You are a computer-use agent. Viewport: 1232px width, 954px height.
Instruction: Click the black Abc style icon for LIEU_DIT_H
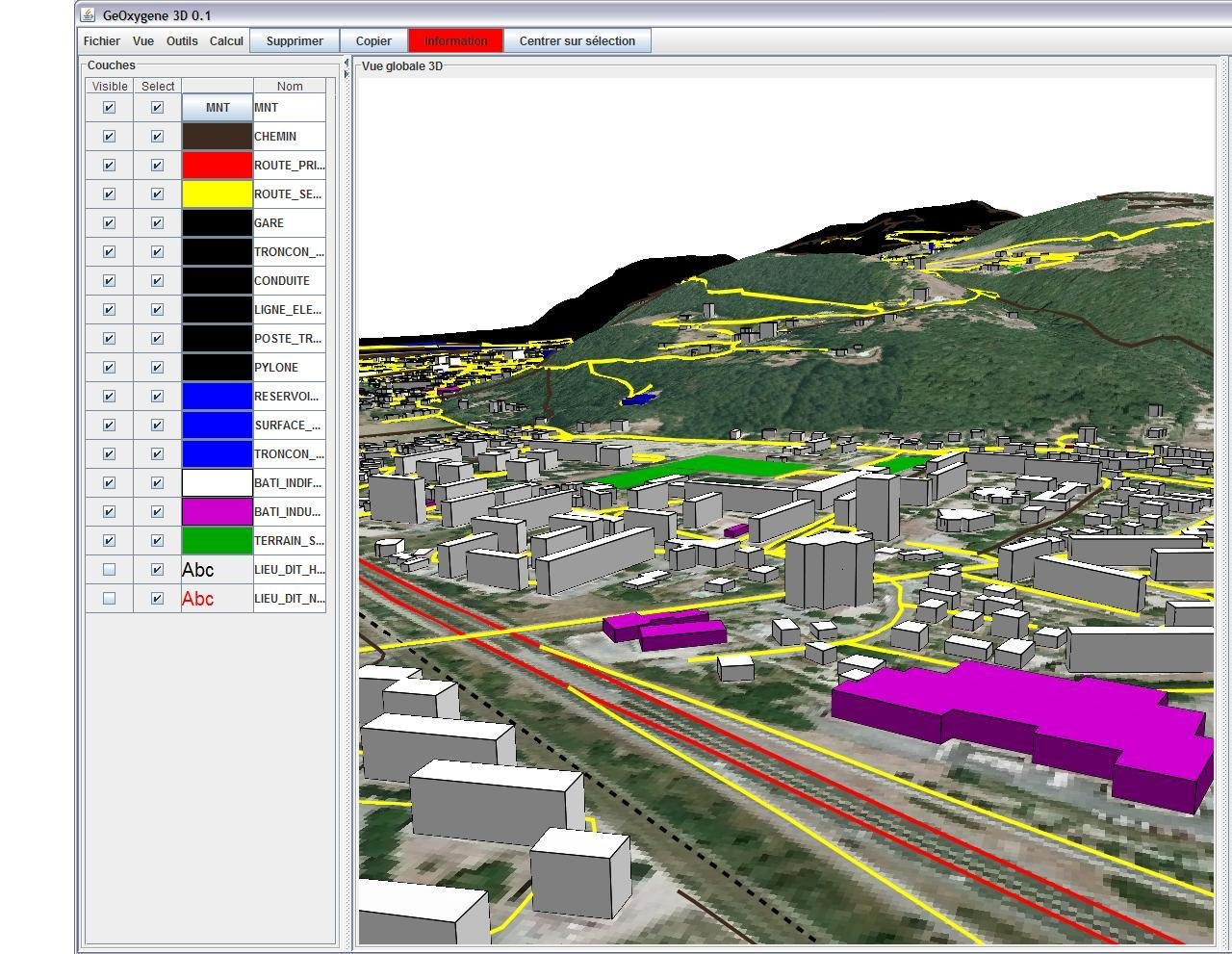pyautogui.click(x=198, y=570)
